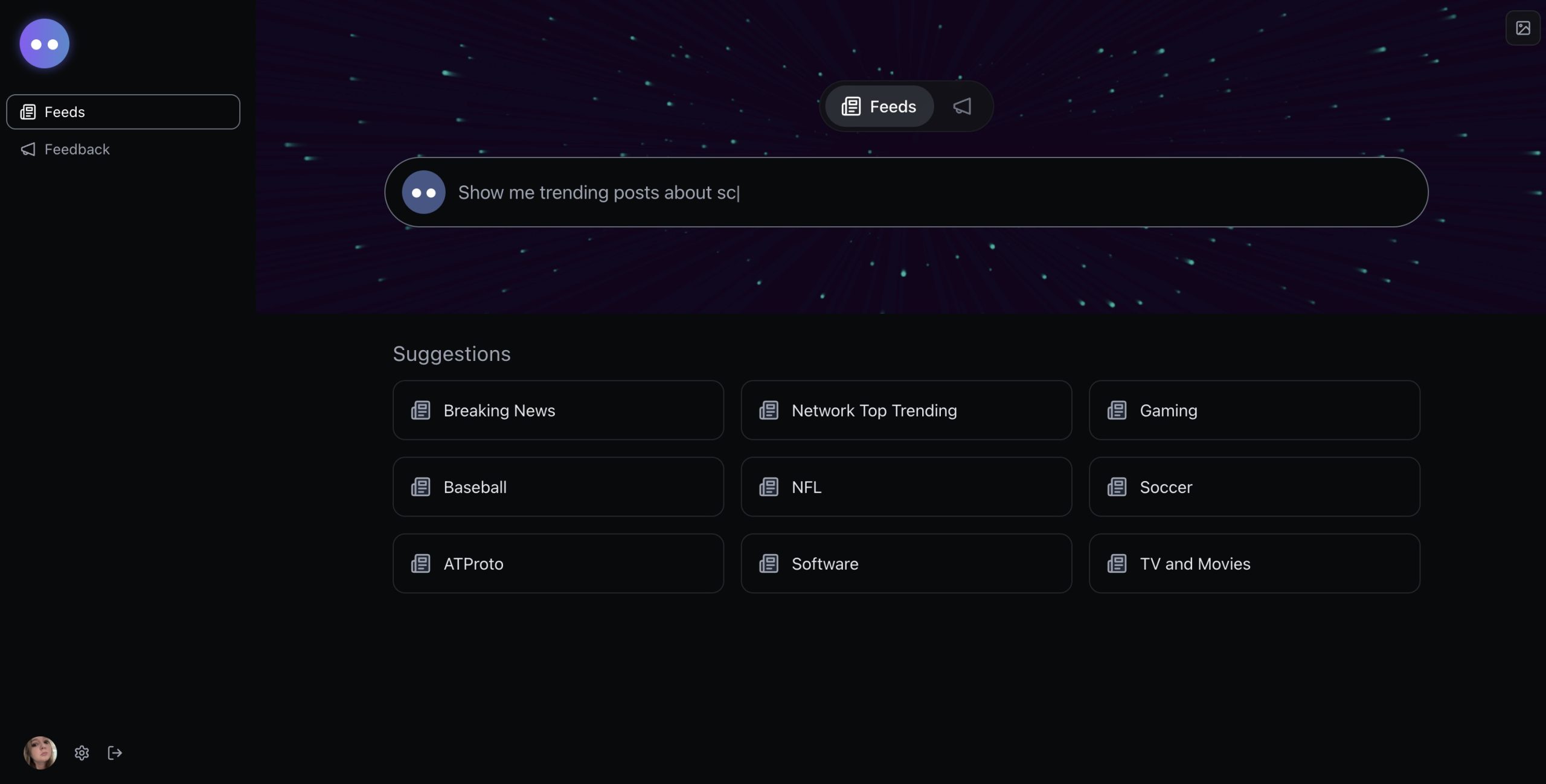Image resolution: width=1546 pixels, height=784 pixels.
Task: Choose the Baseball suggestion card
Action: [557, 486]
